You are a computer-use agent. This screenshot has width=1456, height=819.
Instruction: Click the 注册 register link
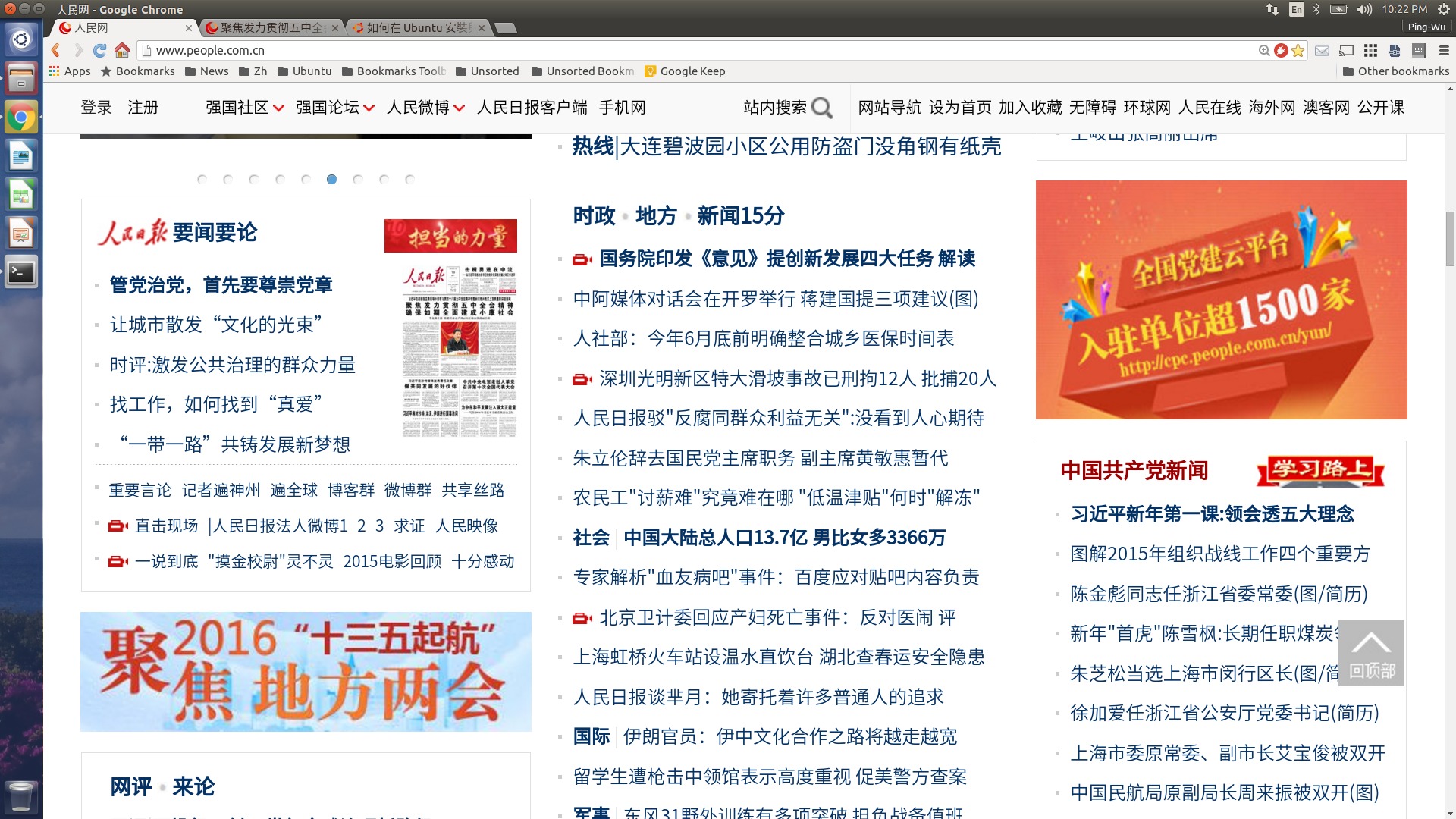(143, 108)
